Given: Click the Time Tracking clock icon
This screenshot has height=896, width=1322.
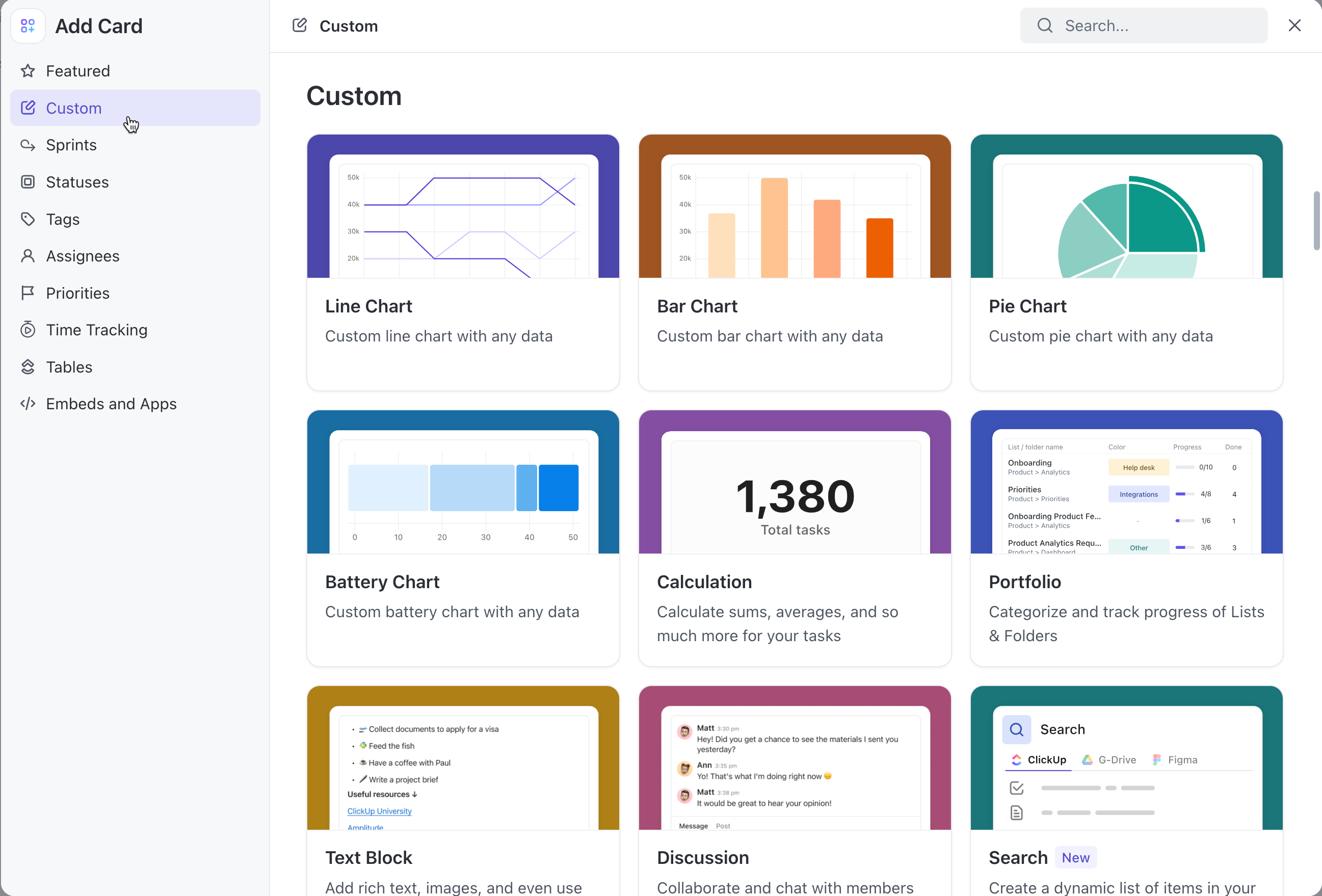Looking at the screenshot, I should (x=28, y=329).
